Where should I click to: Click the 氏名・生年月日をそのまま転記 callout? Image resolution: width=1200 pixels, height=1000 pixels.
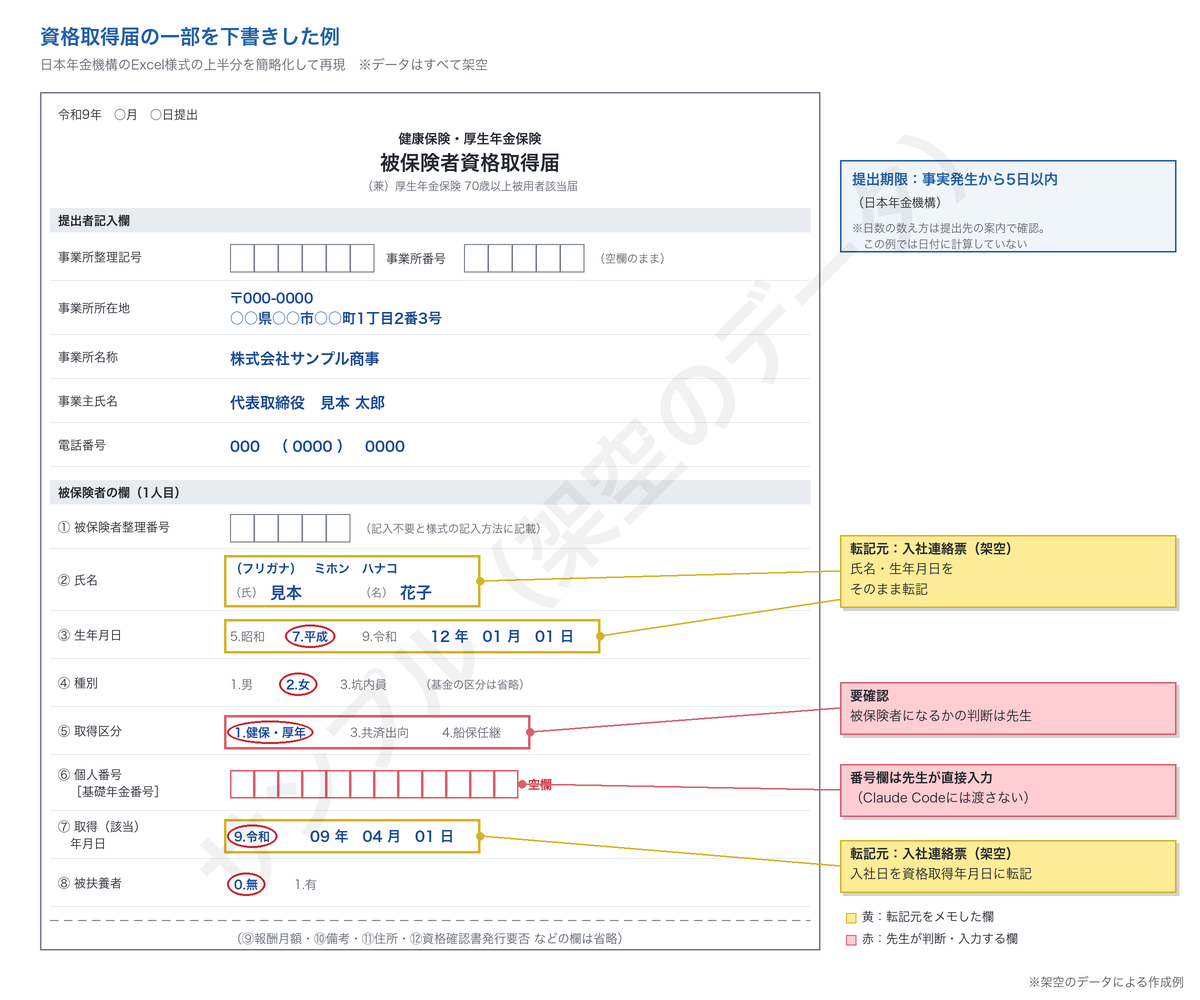pos(1007,570)
